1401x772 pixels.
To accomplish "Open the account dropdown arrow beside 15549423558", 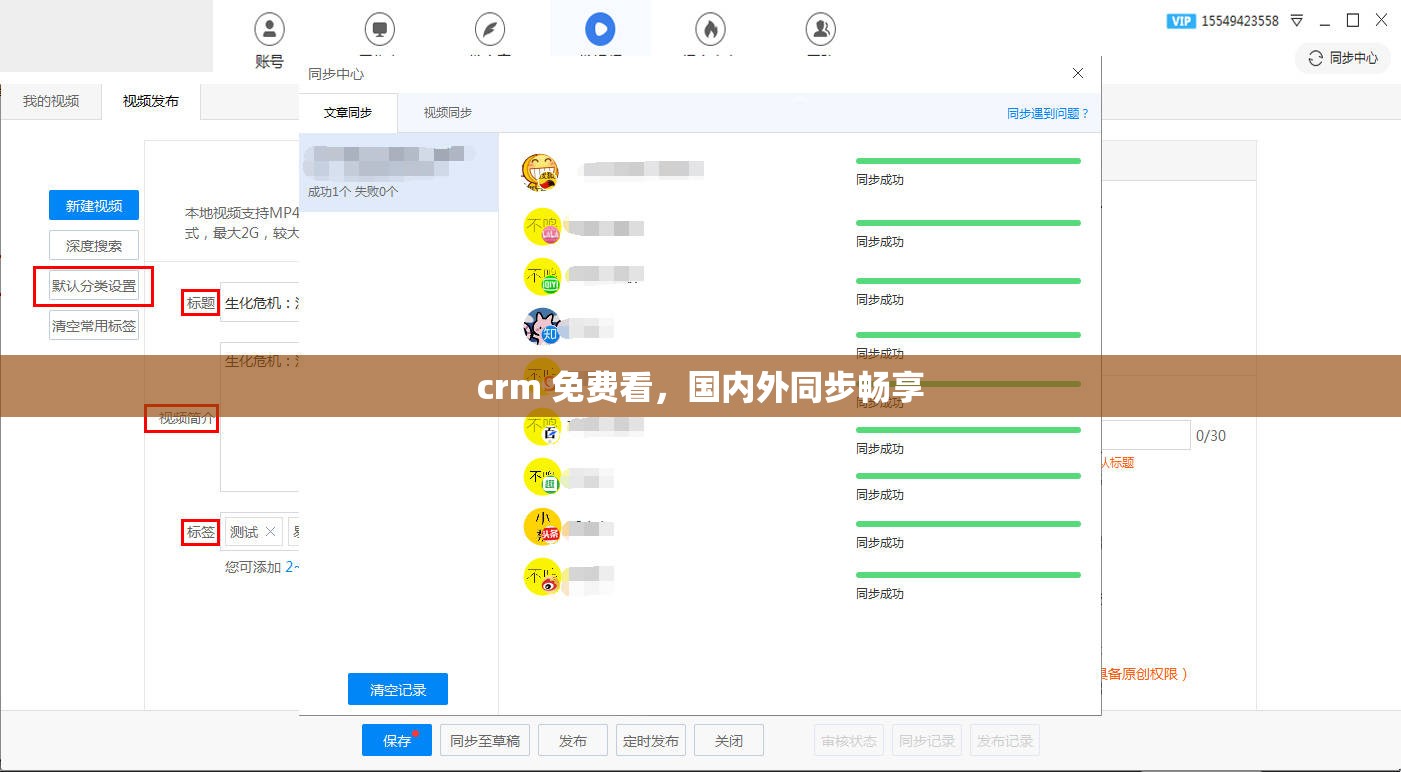I will [1296, 20].
